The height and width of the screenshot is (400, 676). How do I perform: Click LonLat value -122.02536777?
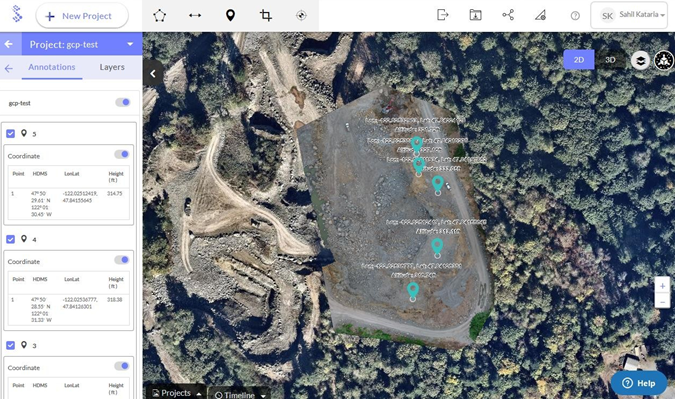click(x=80, y=300)
